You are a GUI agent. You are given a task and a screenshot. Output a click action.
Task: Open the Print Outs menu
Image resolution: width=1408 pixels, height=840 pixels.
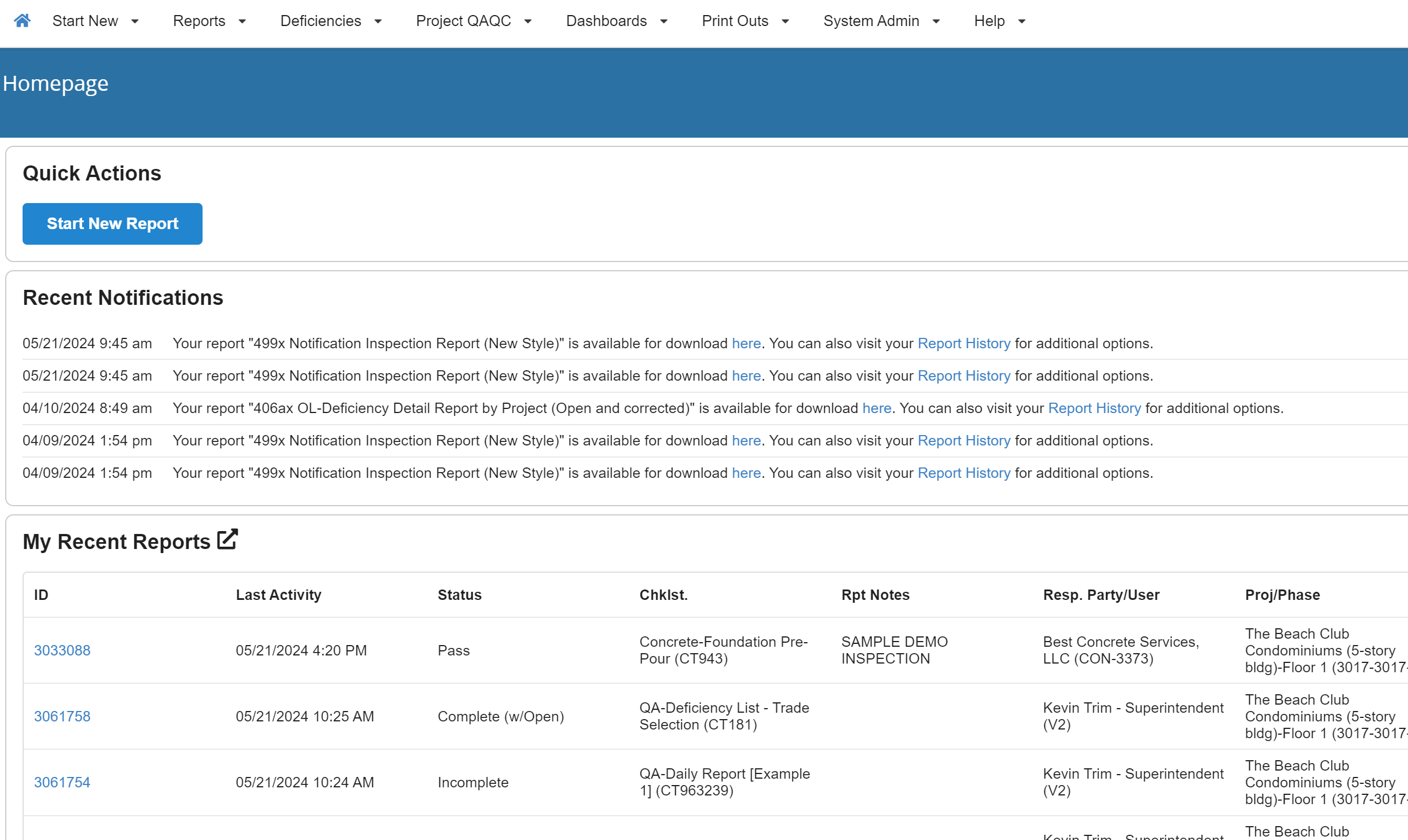click(745, 21)
